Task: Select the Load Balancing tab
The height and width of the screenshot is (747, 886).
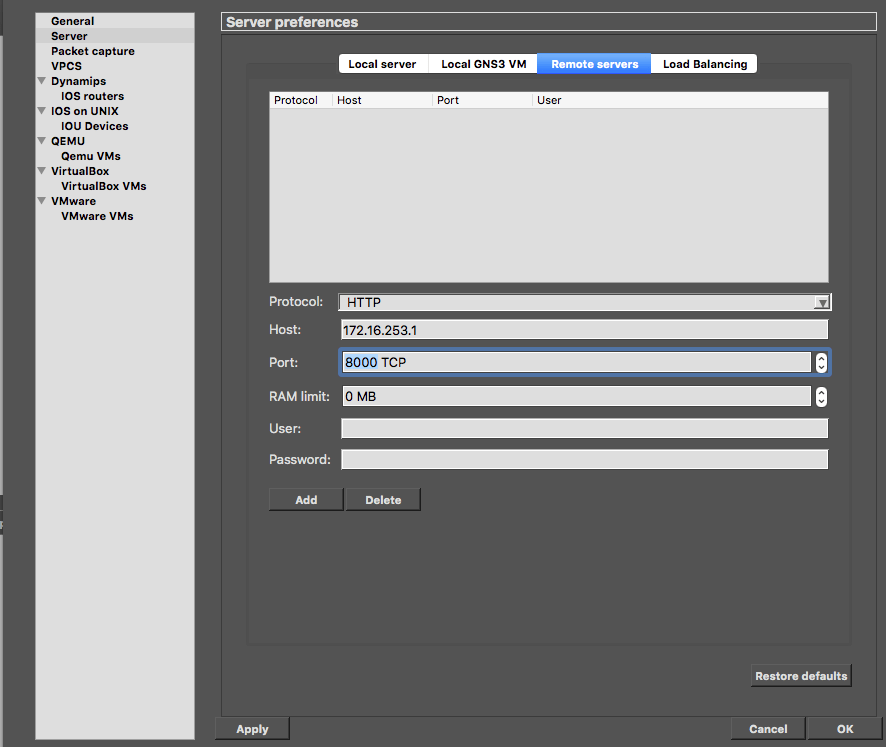Action: [x=704, y=63]
